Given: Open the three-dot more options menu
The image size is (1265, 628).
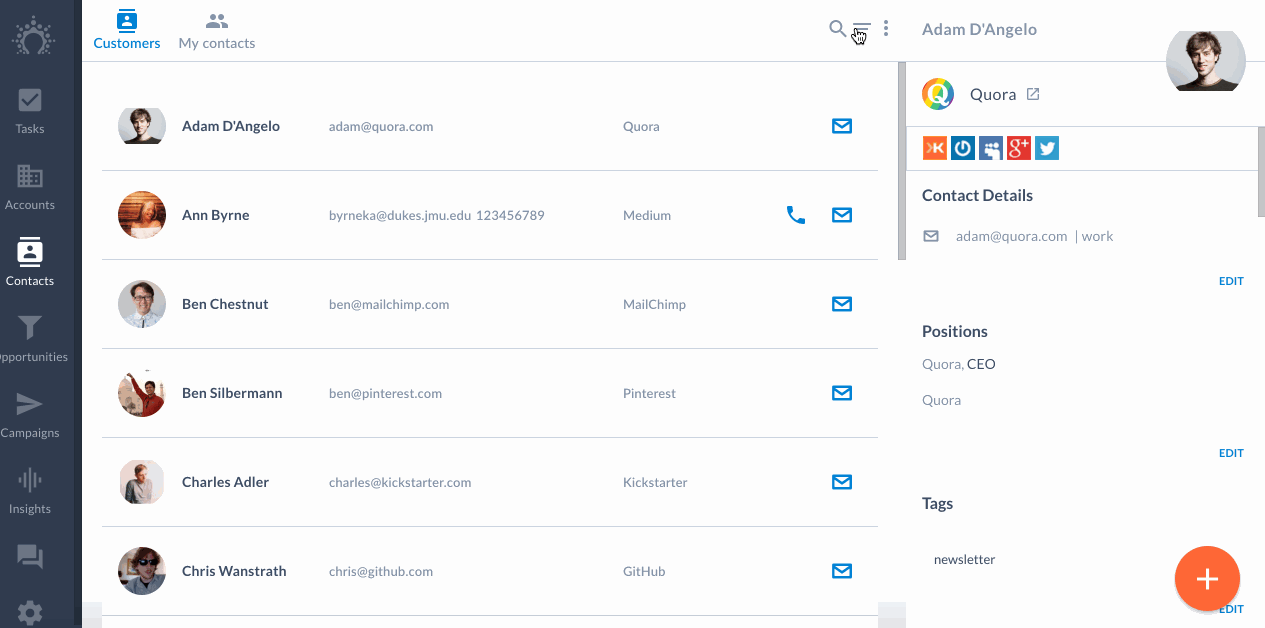Looking at the screenshot, I should click(x=886, y=29).
